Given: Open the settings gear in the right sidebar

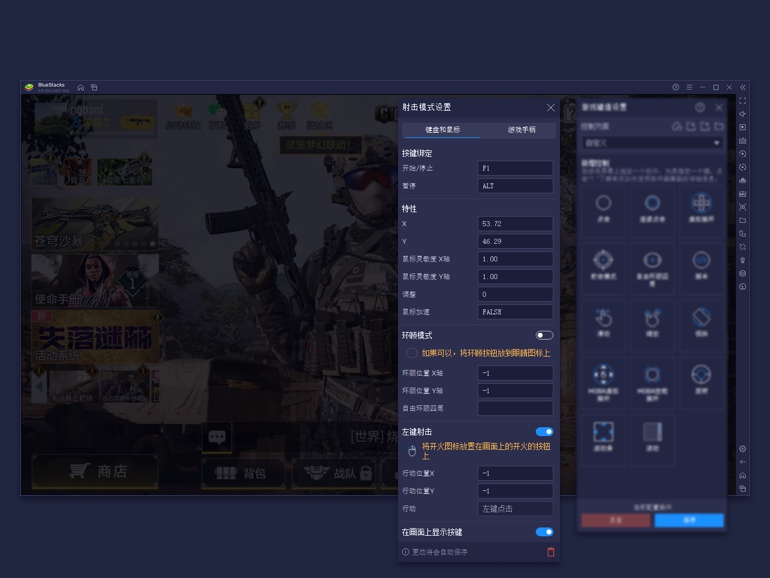Looking at the screenshot, I should point(742,449).
